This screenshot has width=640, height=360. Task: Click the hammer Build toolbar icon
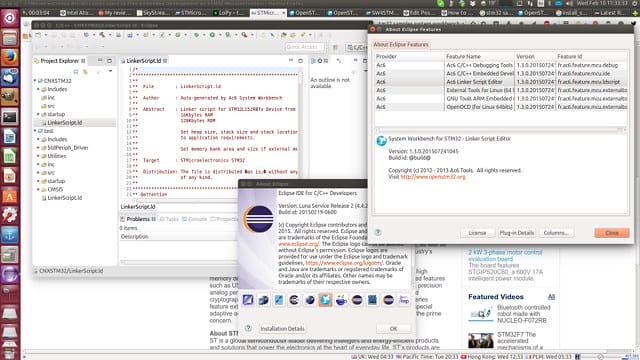[102, 36]
